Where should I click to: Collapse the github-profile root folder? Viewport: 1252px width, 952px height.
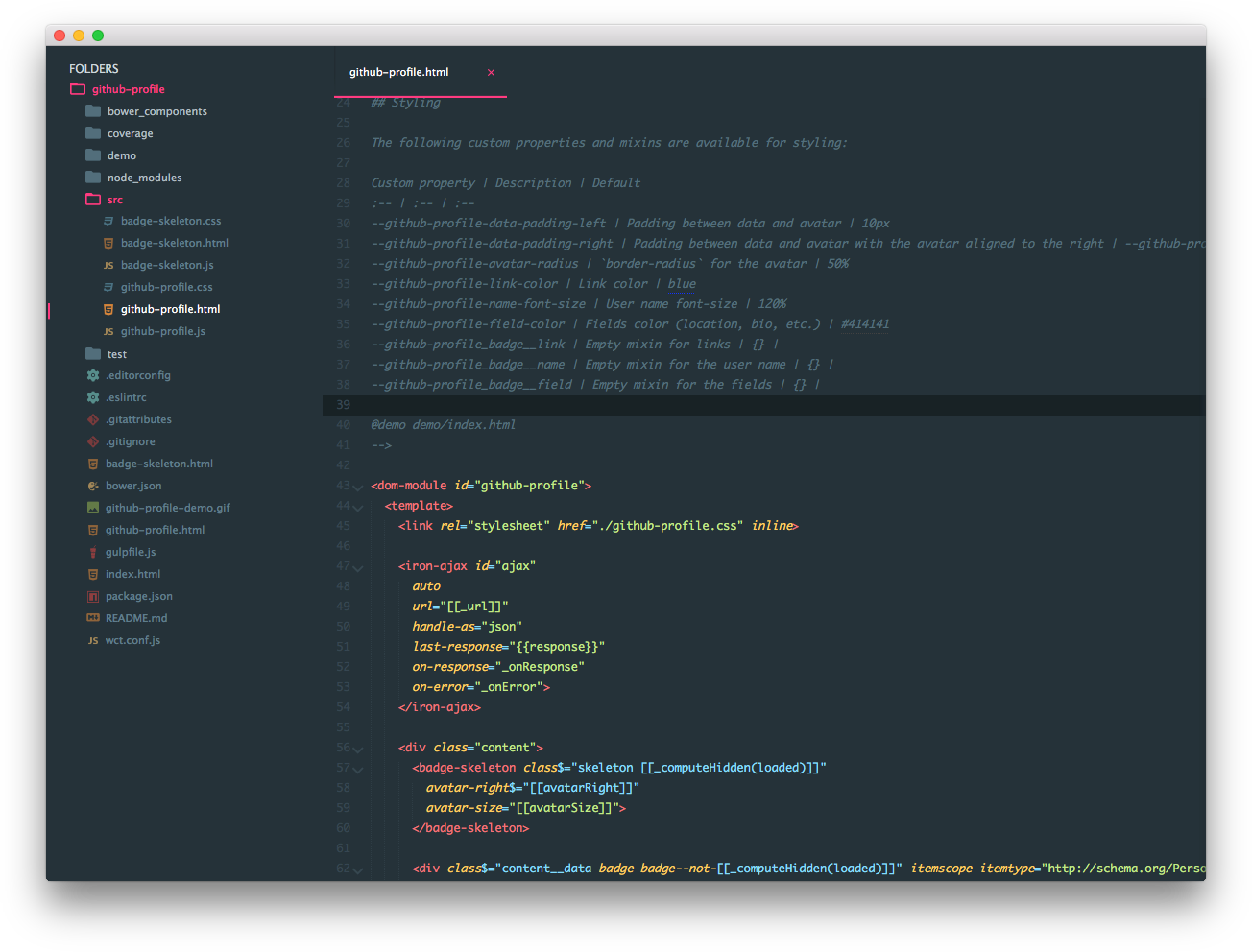(x=129, y=89)
